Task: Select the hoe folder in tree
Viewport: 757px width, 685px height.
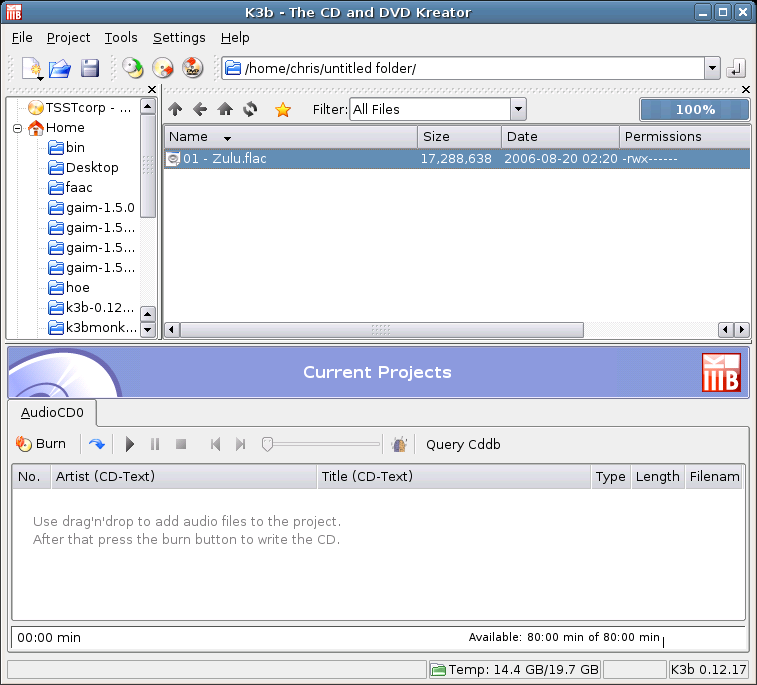Action: coord(69,288)
